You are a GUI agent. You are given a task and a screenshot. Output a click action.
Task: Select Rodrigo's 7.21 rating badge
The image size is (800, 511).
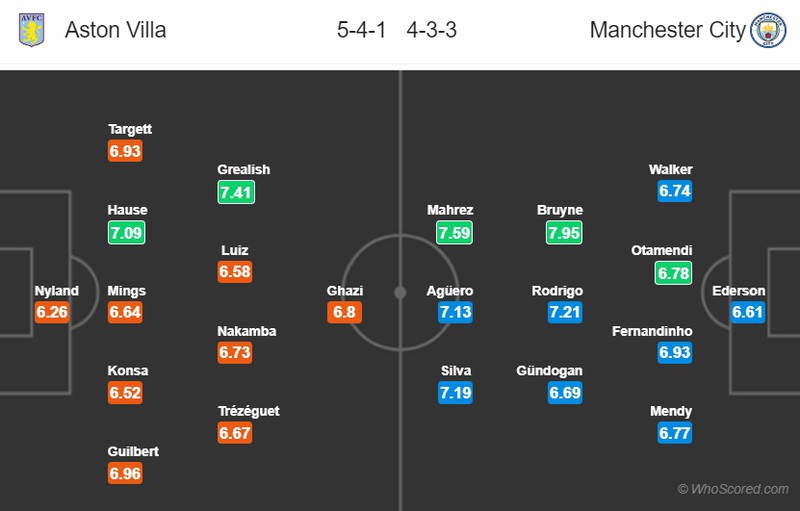565,313
